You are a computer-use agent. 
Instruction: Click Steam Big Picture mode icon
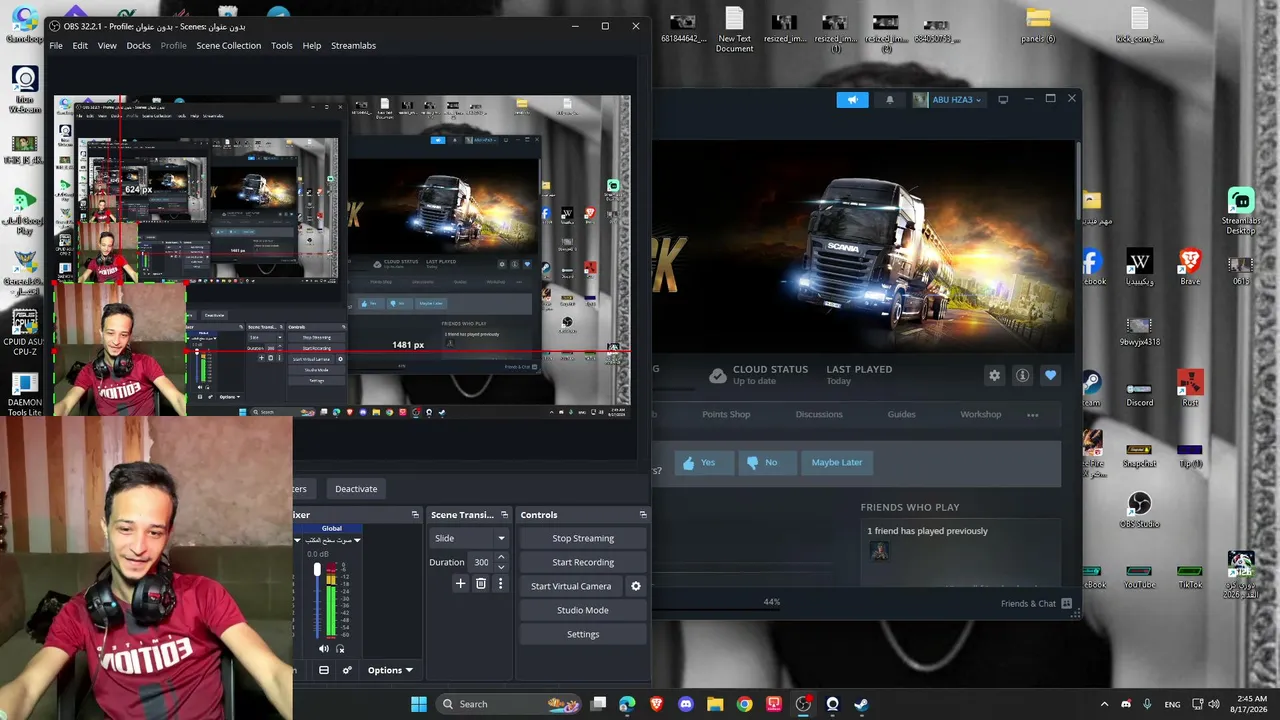click(x=1003, y=99)
